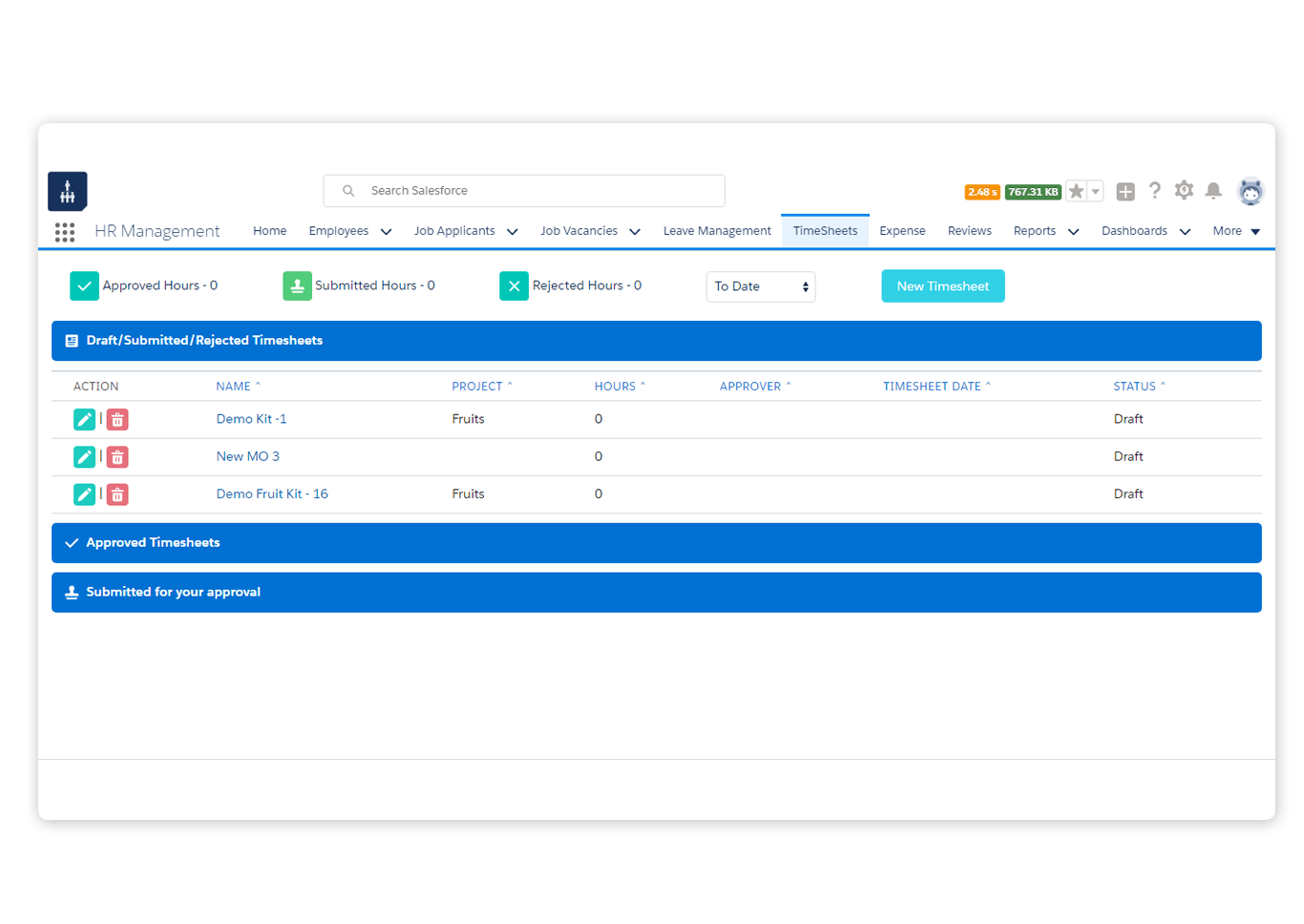This screenshot has height=924, width=1304.
Task: Click the edit pencil for Demo Kit -1
Action: coord(84,419)
